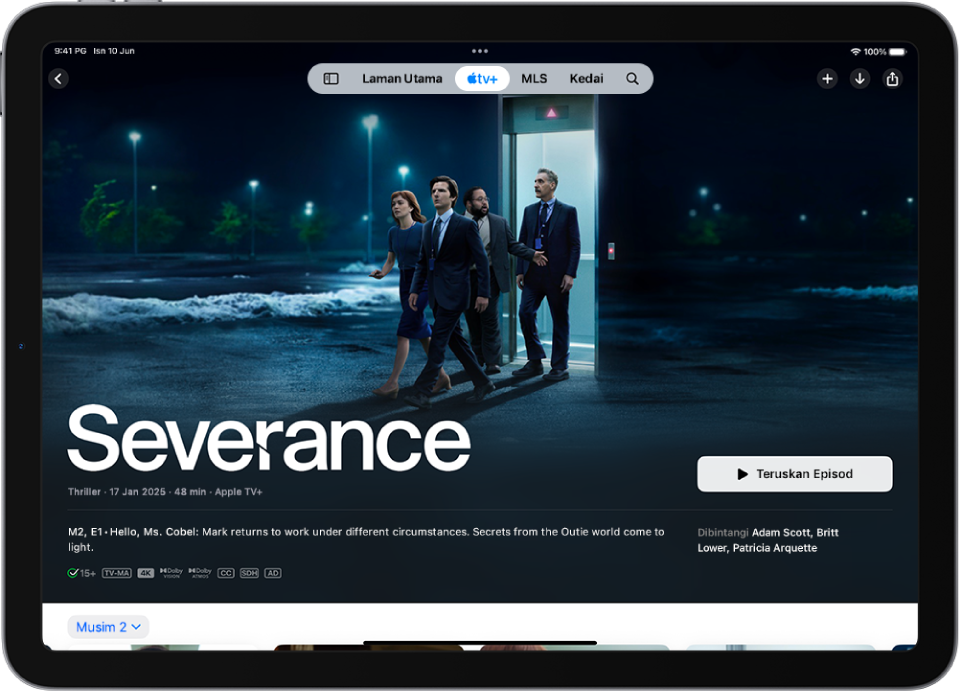Add Severance to Up Next with plus icon

tap(827, 78)
